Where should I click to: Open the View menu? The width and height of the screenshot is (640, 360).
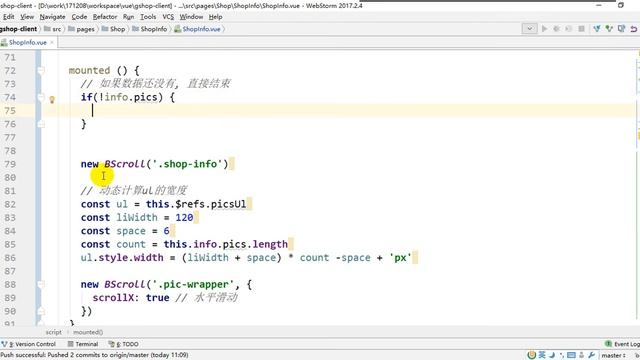[x=27, y=17]
